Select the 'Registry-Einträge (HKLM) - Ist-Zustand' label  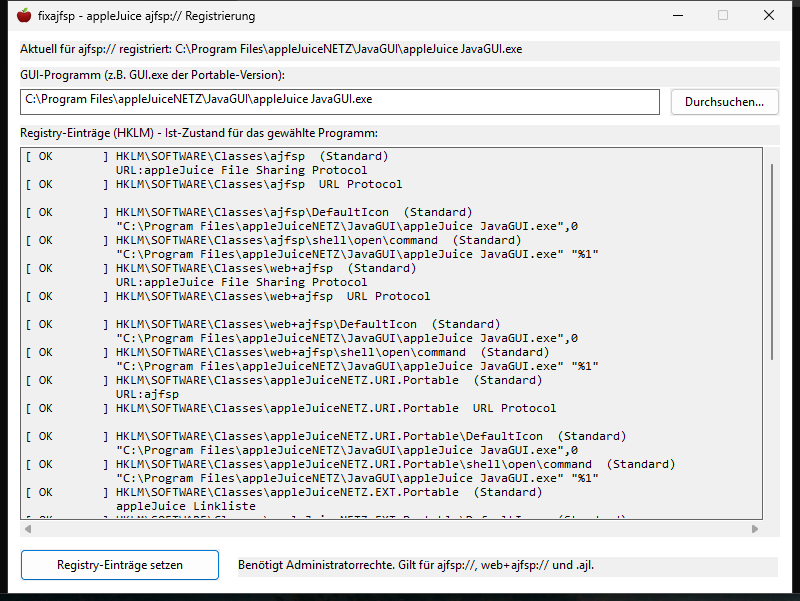199,133
